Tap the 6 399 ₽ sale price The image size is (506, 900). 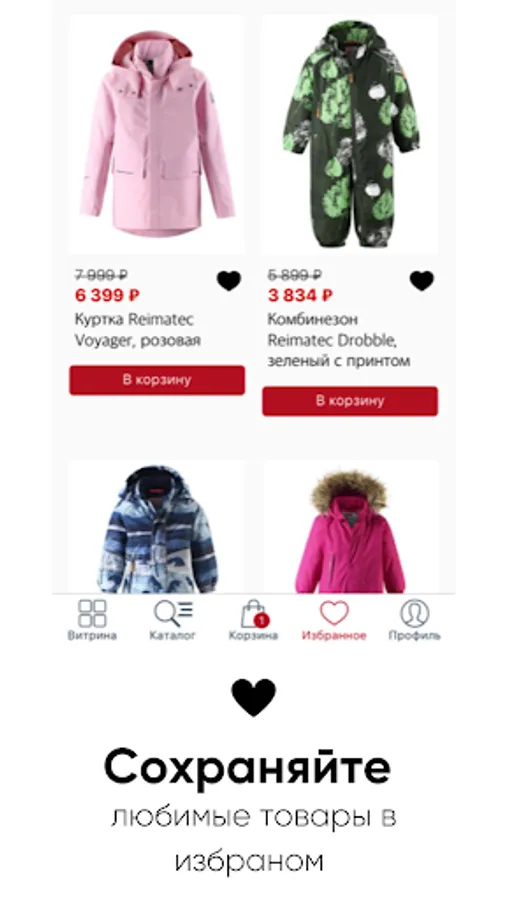(107, 296)
